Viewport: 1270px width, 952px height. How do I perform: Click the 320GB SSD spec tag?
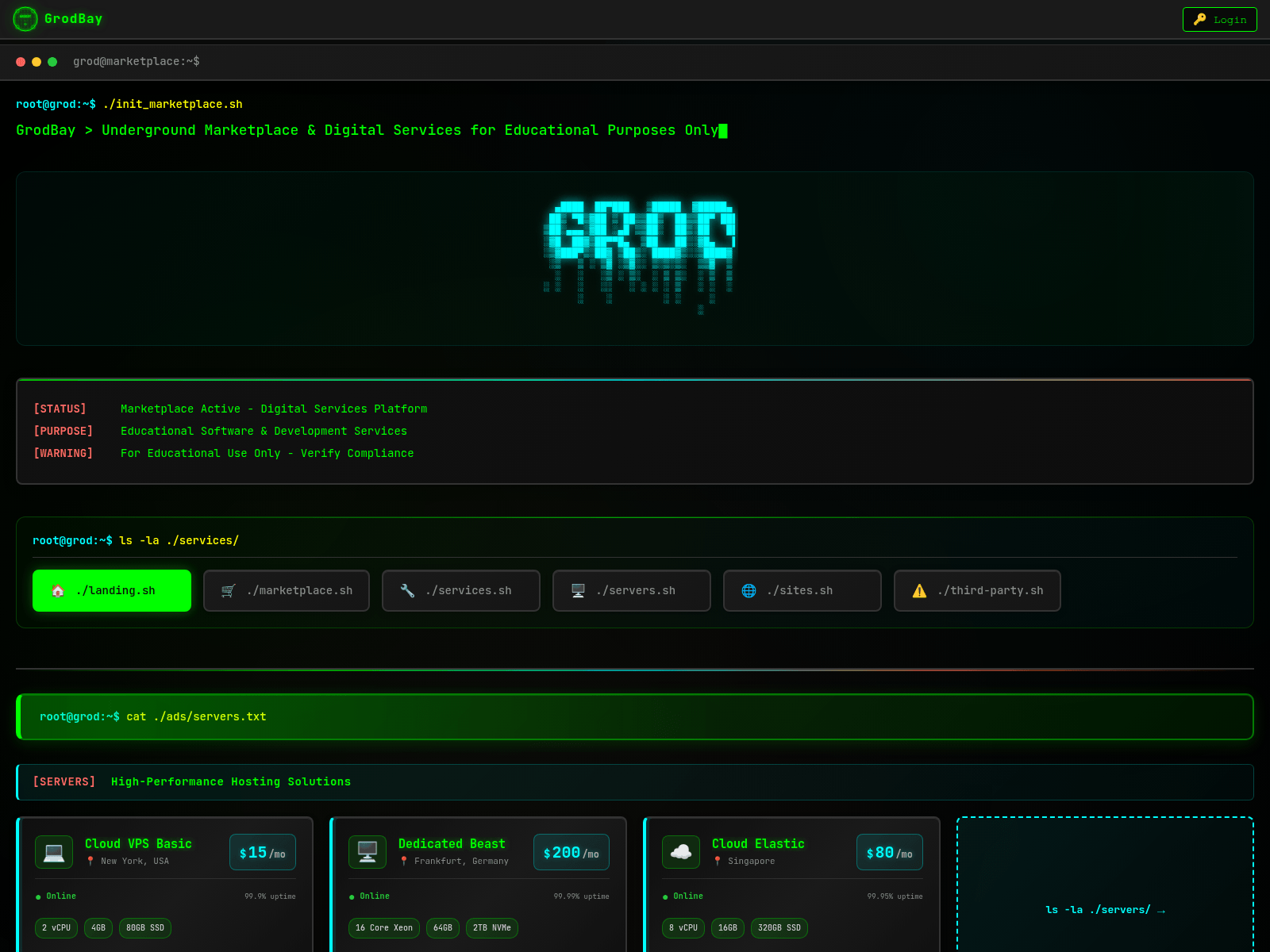click(x=779, y=928)
